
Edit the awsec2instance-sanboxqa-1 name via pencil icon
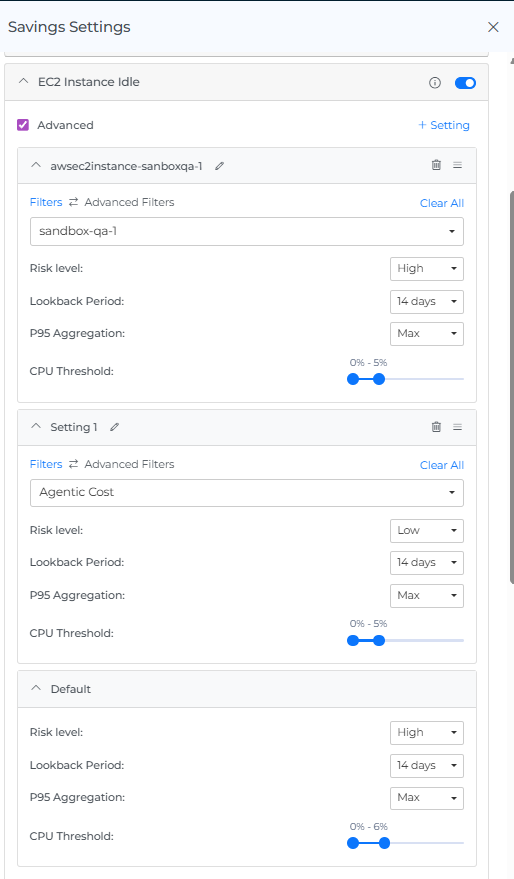[x=220, y=166]
